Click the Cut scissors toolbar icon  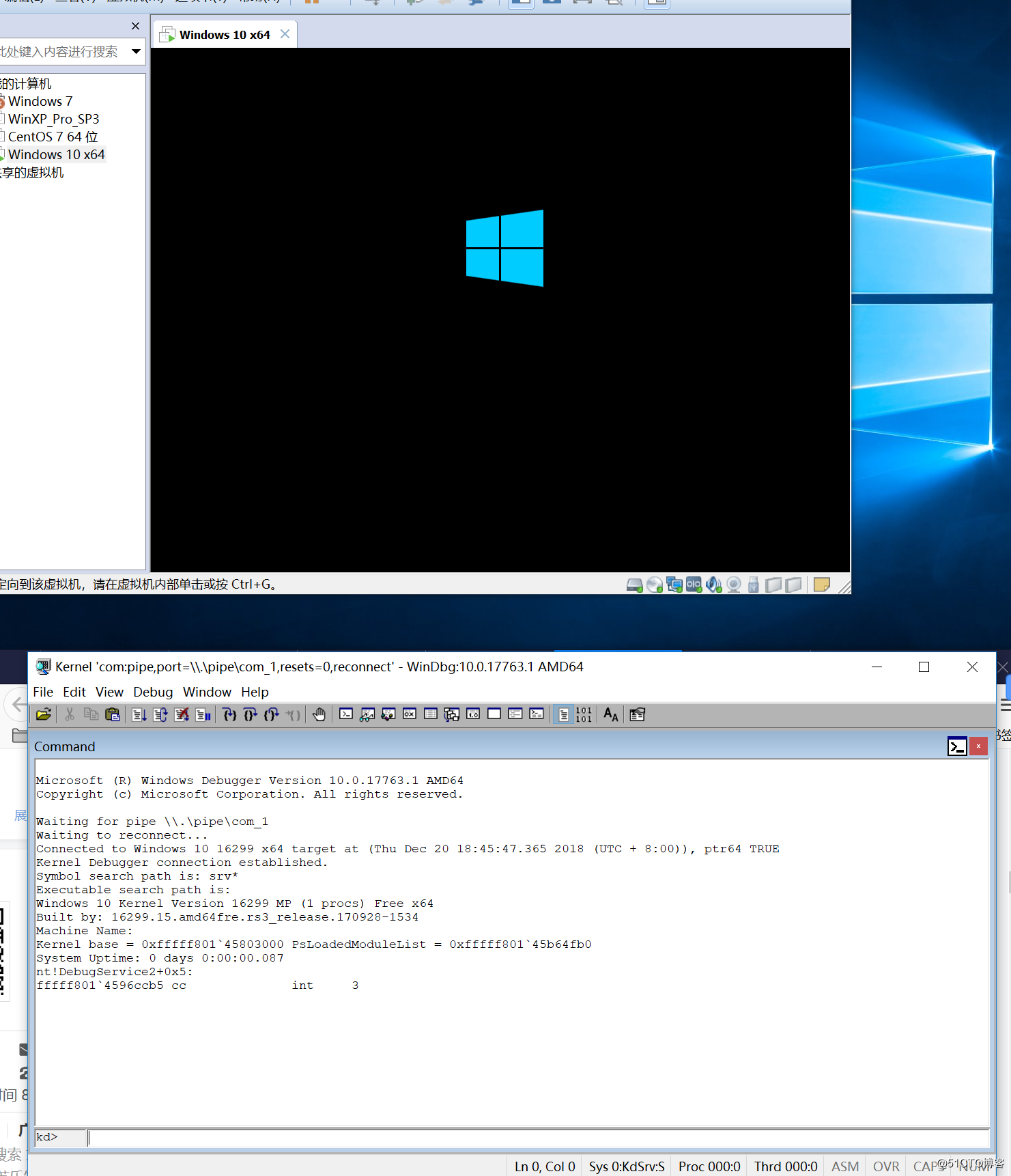click(70, 714)
